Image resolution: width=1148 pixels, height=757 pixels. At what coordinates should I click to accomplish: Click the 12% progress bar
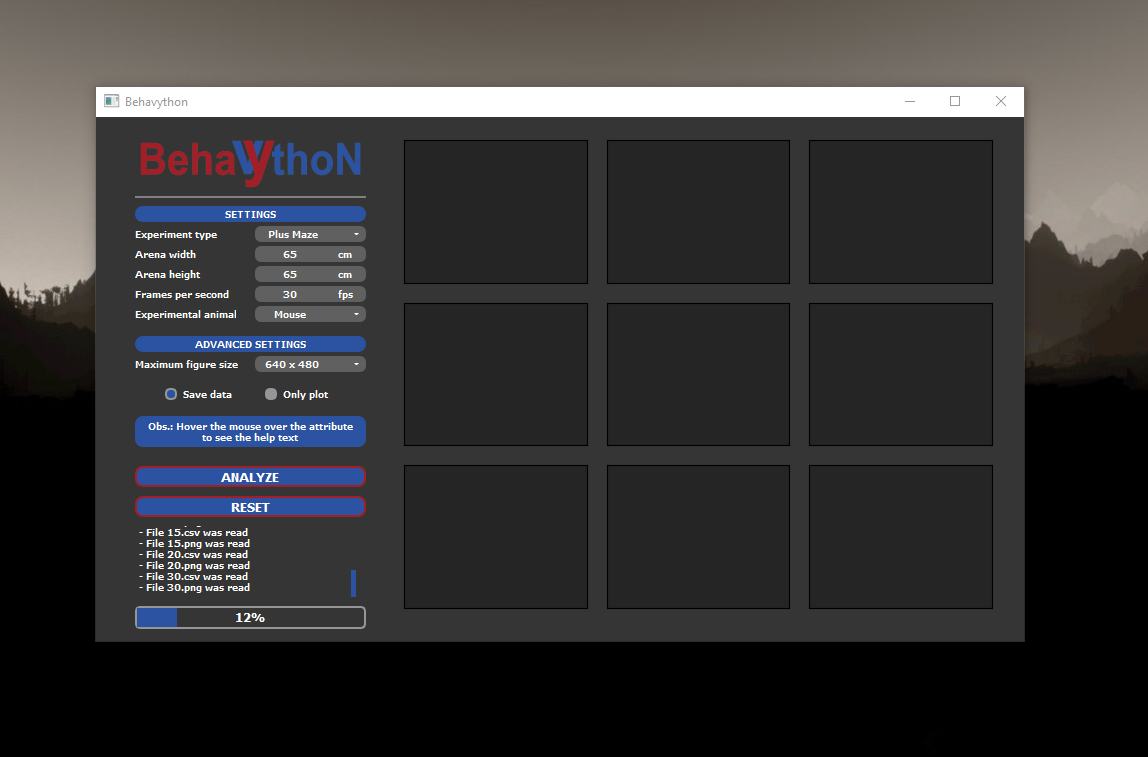[x=250, y=618]
